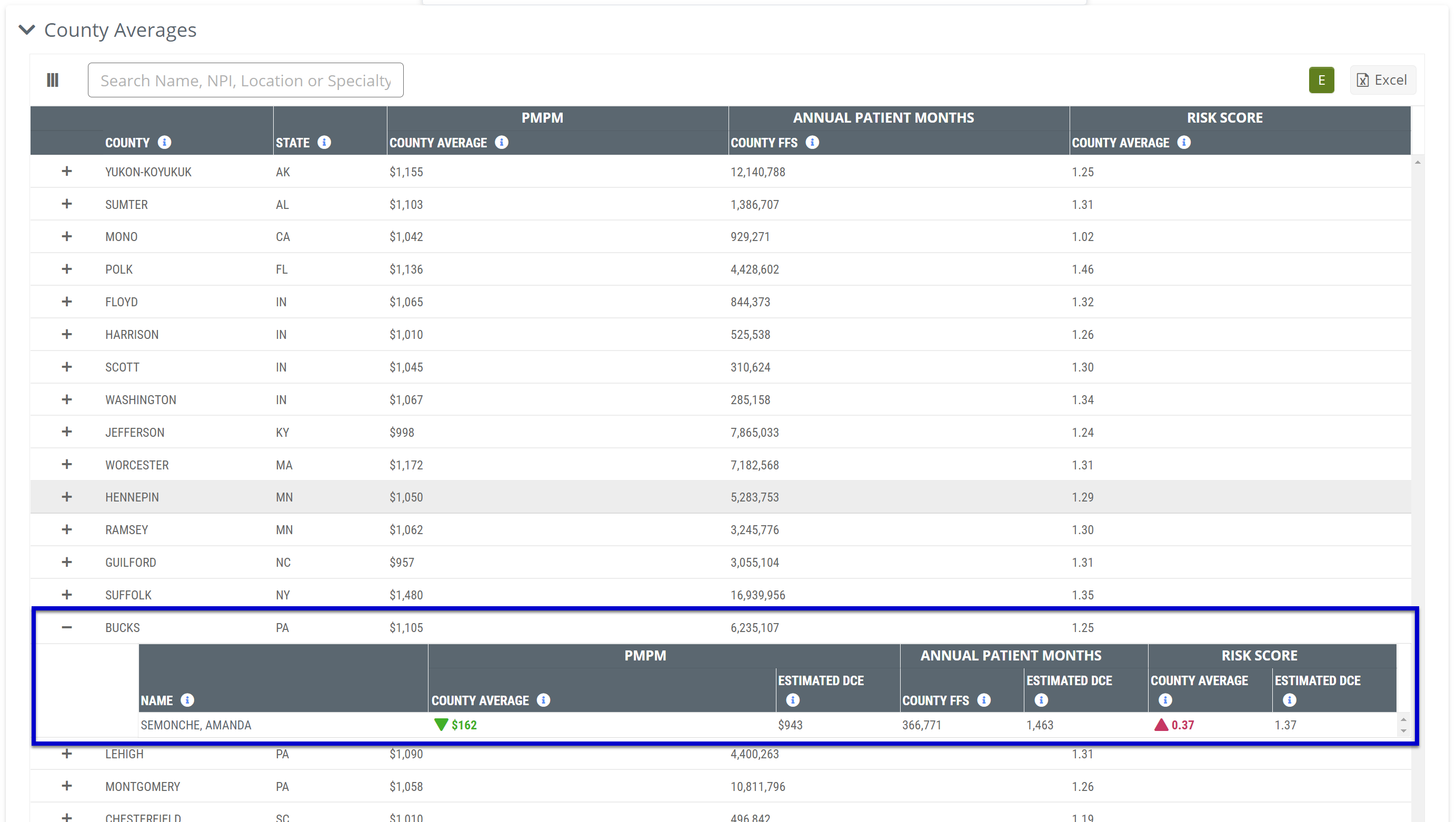
Task: Show info for Risk Score Estimated DCE
Action: tap(1289, 700)
